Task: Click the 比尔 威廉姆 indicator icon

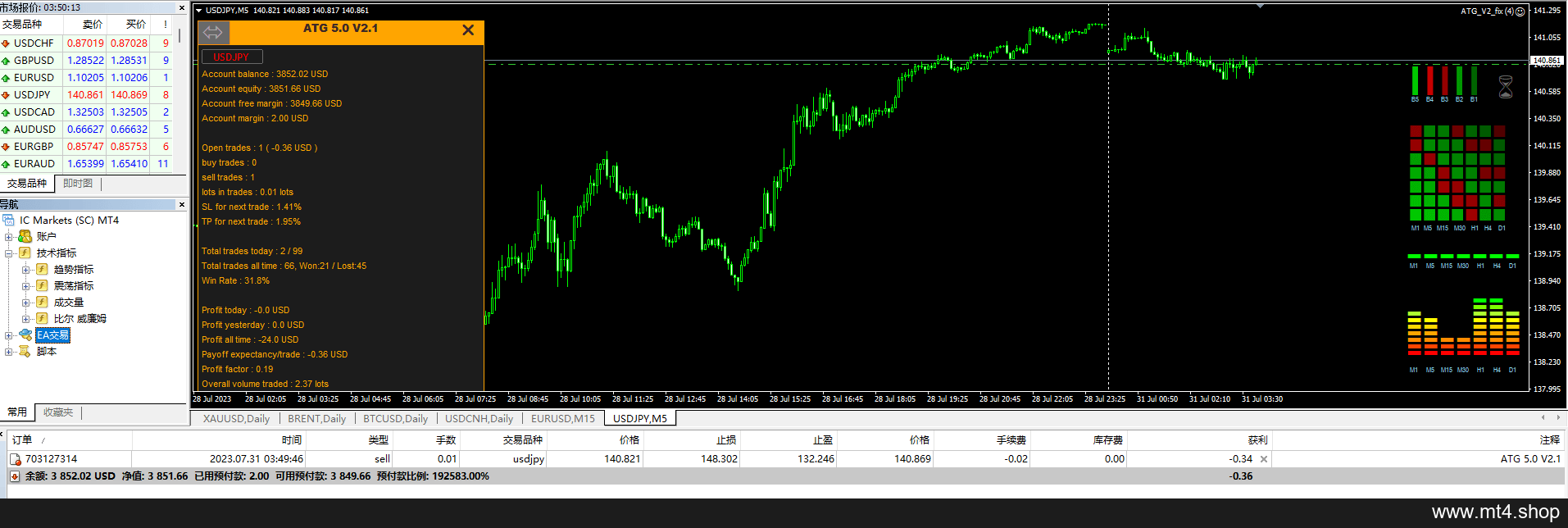Action: 42,318
